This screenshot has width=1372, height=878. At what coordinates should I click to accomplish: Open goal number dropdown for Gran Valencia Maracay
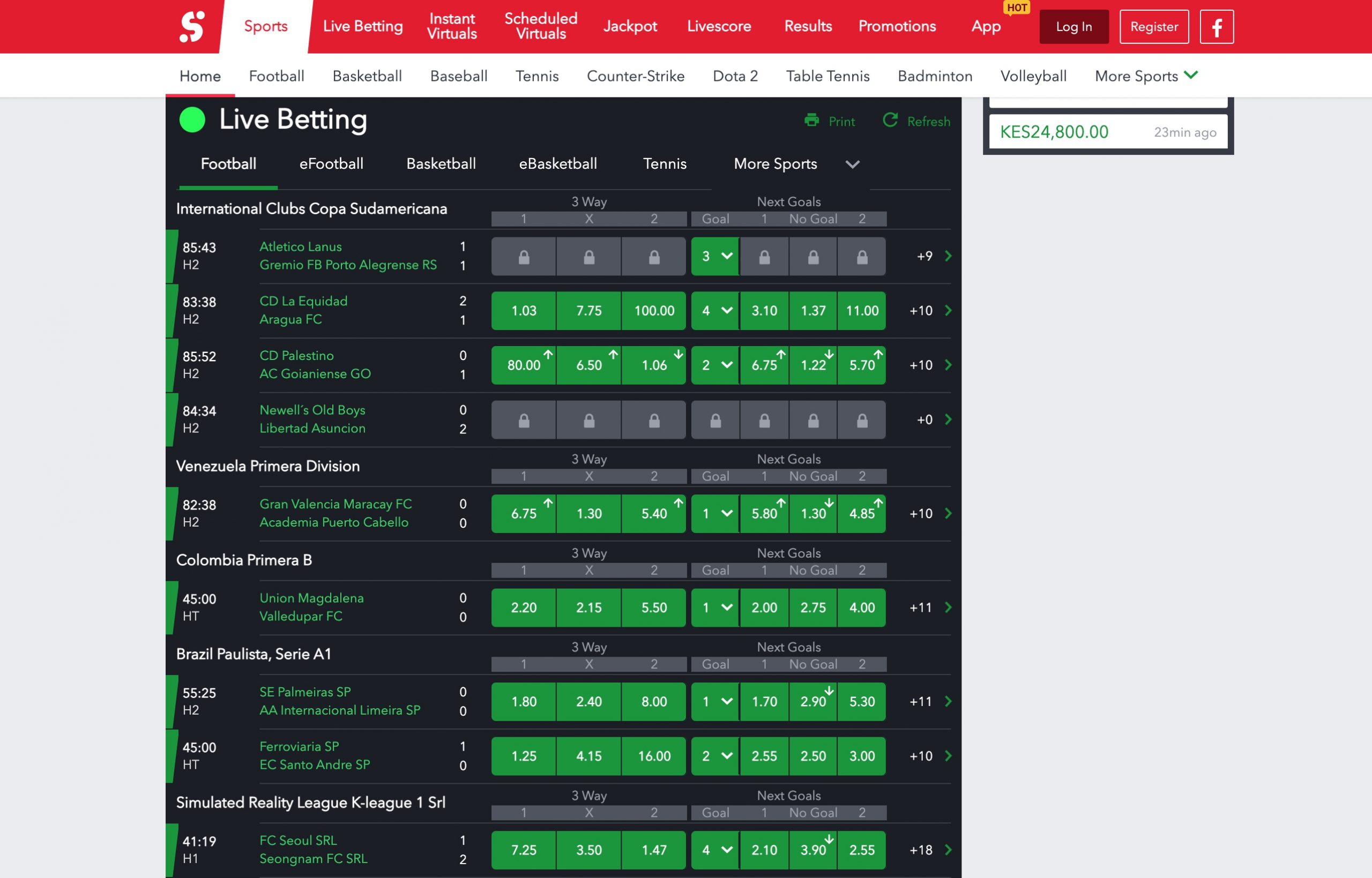point(715,514)
